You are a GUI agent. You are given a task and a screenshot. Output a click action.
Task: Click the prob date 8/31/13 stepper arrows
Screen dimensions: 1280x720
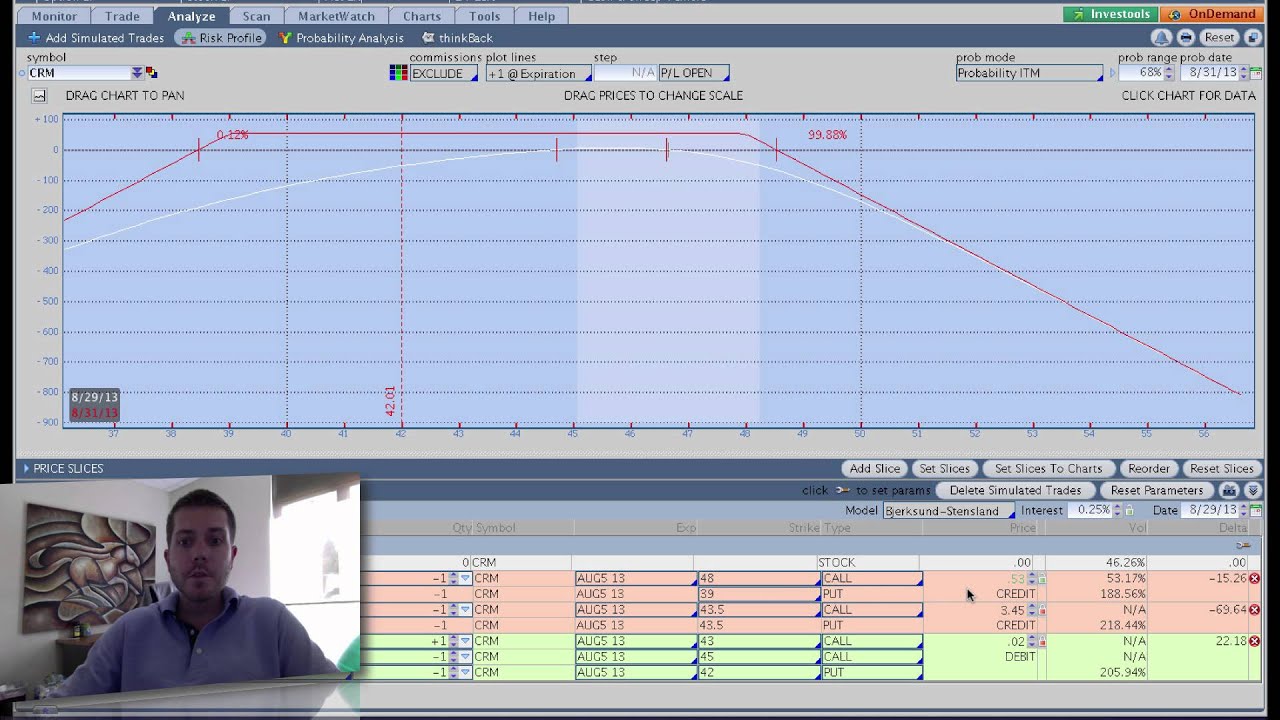[1244, 73]
